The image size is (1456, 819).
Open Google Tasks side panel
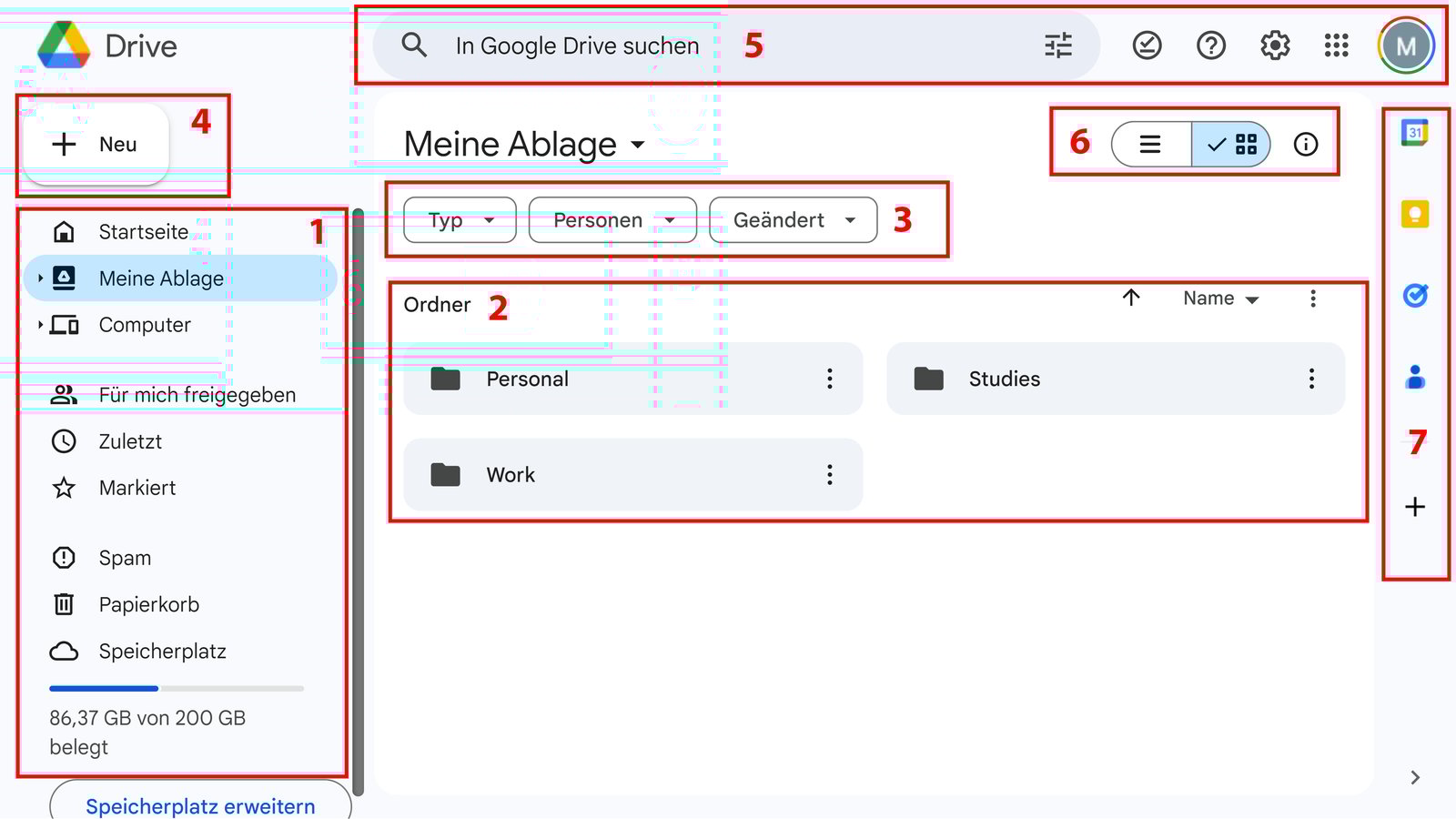click(1414, 296)
